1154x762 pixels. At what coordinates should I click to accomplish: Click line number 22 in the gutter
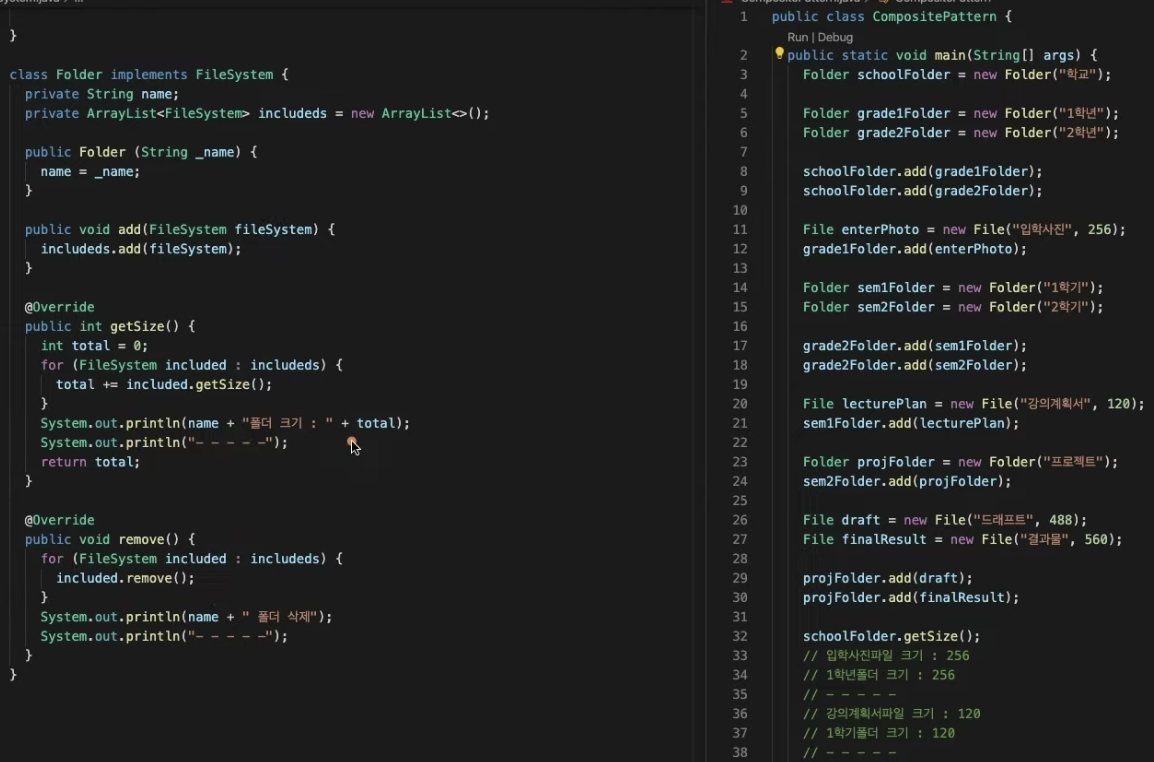[740, 443]
